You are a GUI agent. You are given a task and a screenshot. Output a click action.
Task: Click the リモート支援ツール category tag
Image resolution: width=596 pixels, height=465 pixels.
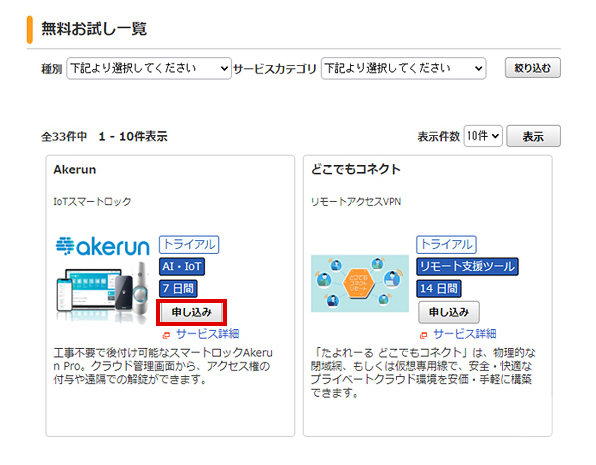[x=467, y=267]
